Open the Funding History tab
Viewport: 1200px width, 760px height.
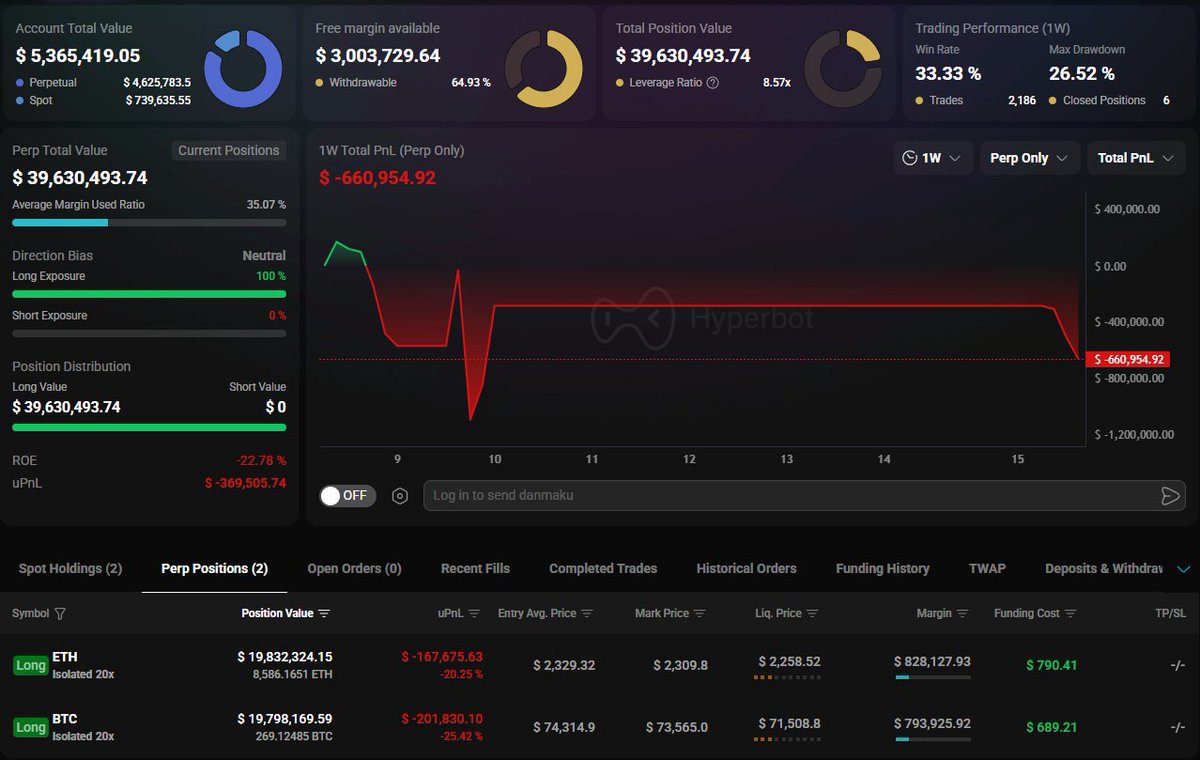pyautogui.click(x=882, y=568)
